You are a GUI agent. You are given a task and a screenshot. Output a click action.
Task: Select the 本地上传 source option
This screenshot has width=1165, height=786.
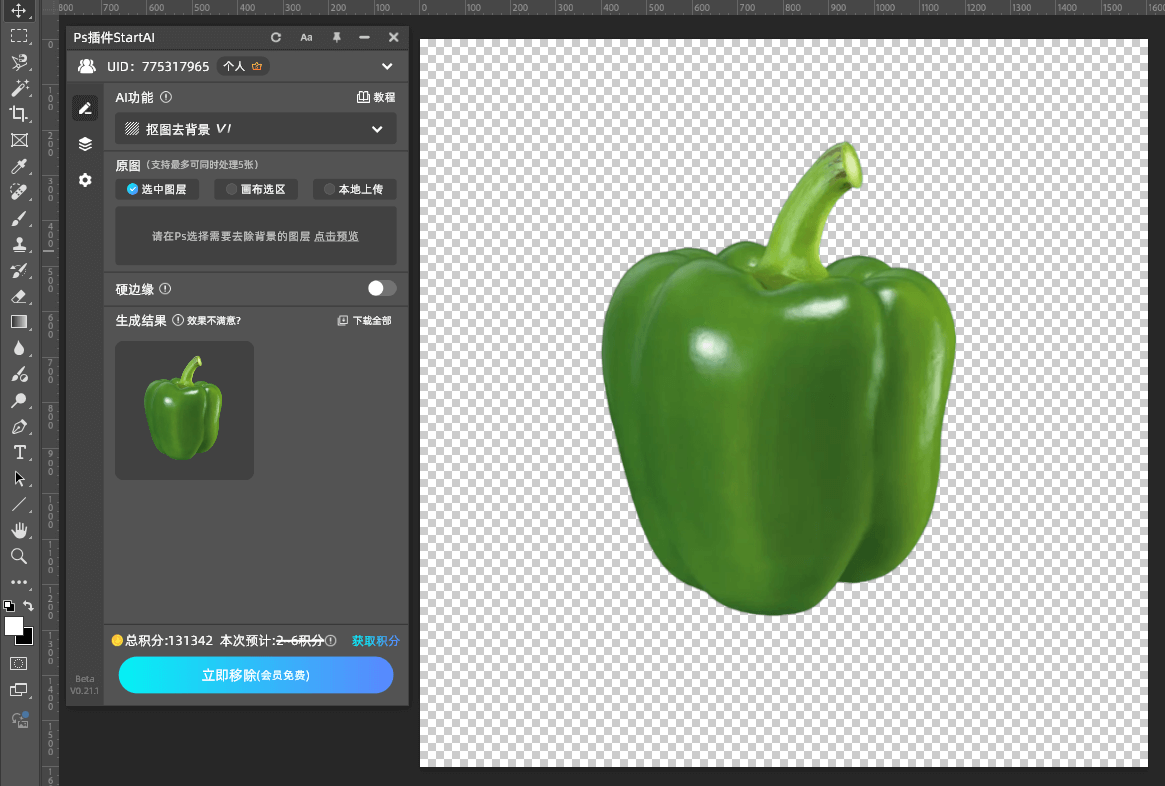coord(354,189)
